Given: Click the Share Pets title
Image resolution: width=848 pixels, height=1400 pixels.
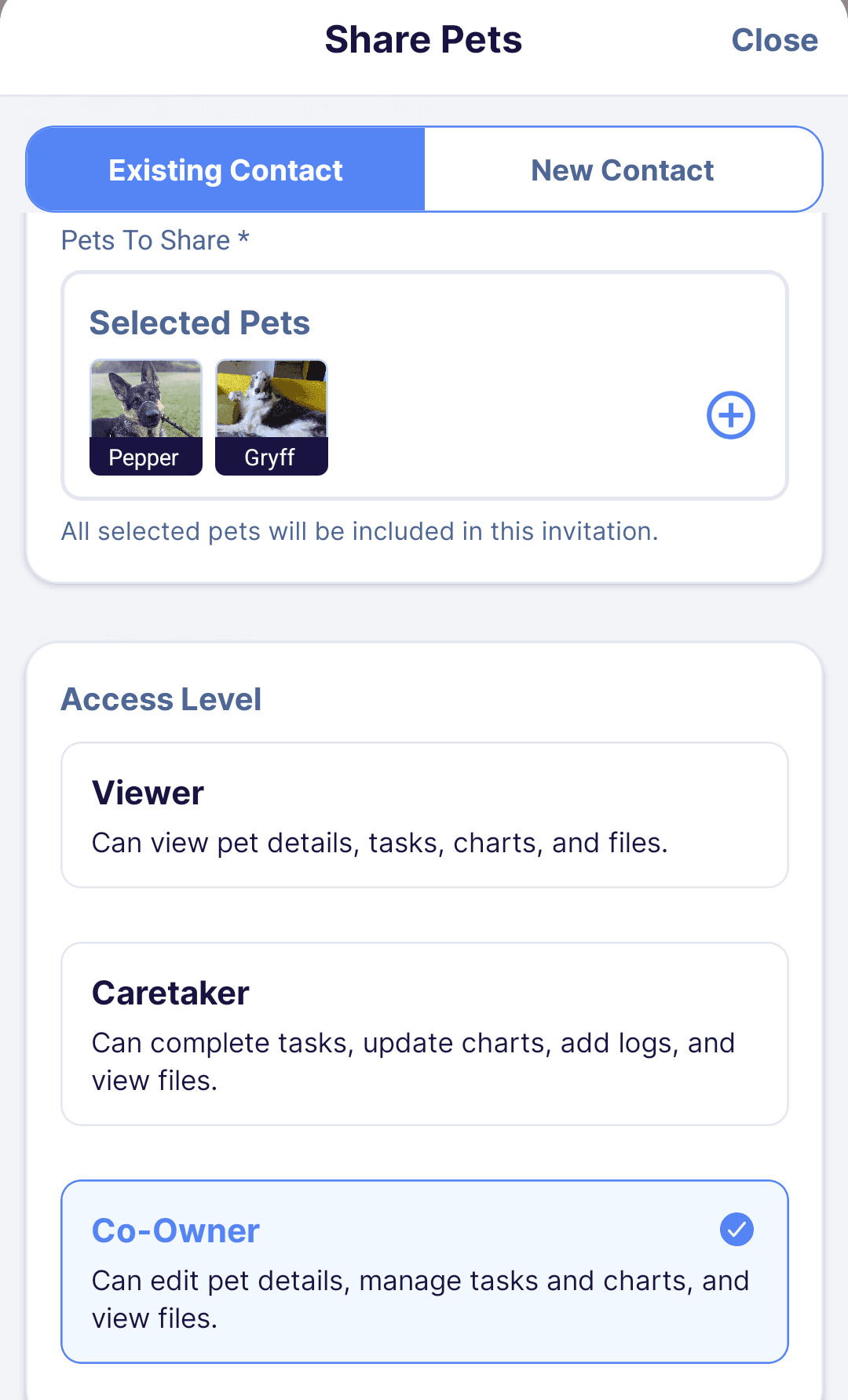Looking at the screenshot, I should [x=423, y=38].
